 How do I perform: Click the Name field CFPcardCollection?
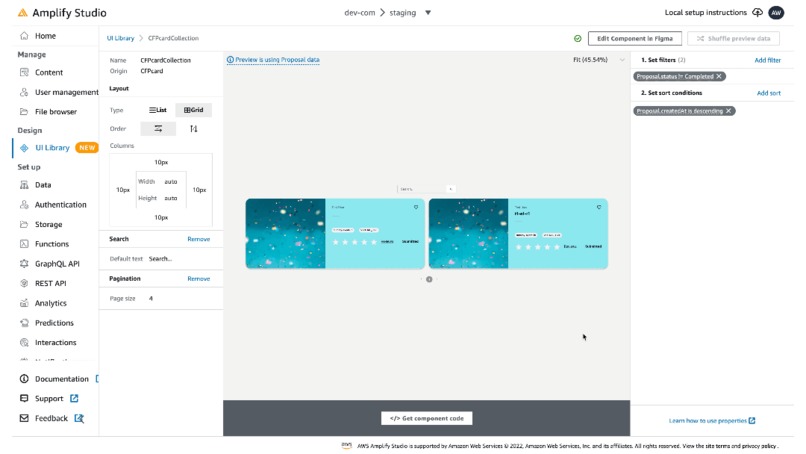coord(166,60)
